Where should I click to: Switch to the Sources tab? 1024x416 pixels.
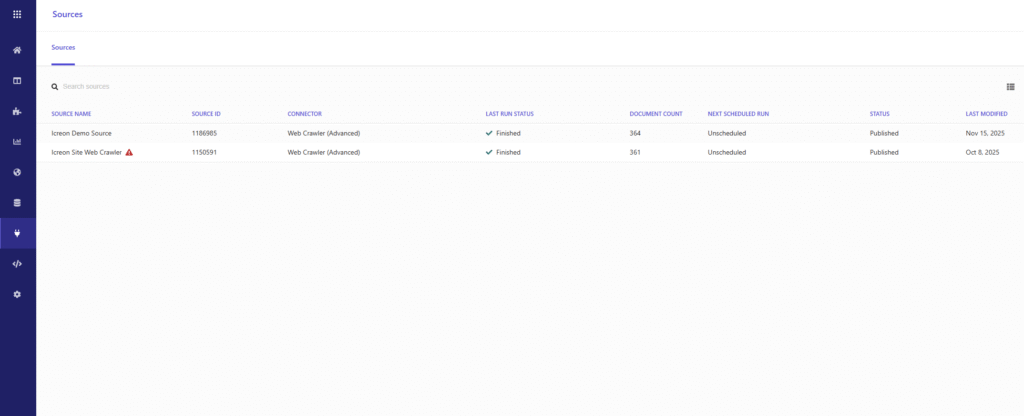pyautogui.click(x=63, y=48)
